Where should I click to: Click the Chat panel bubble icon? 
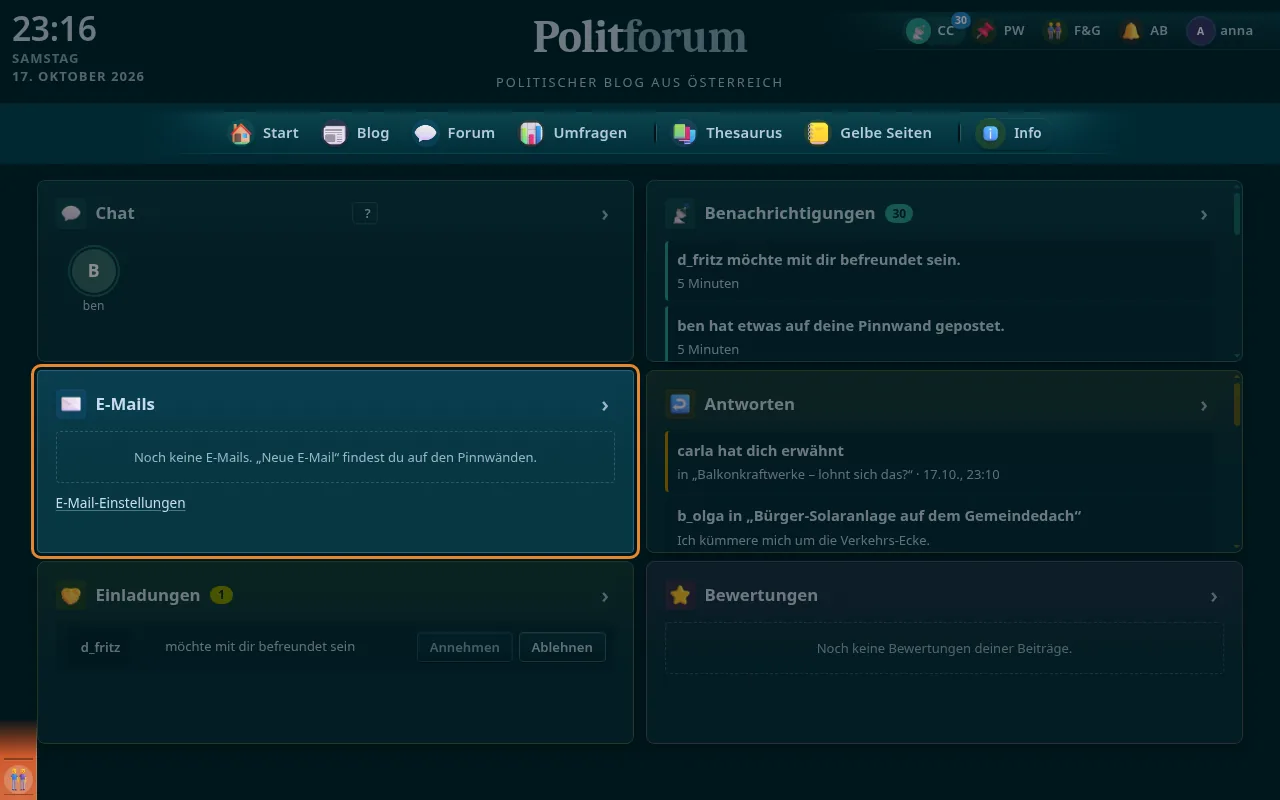pyautogui.click(x=71, y=213)
